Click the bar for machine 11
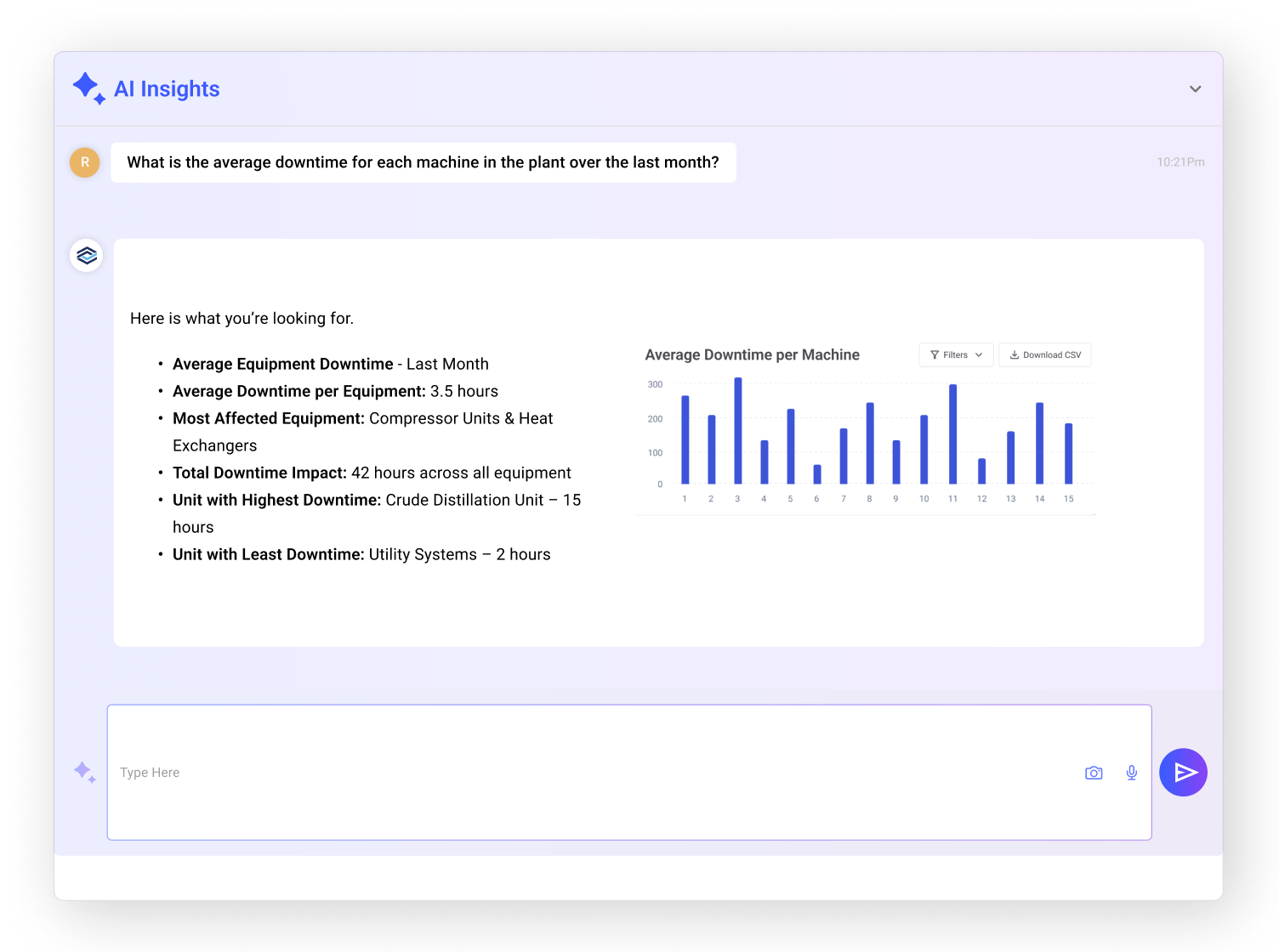Image resolution: width=1279 pixels, height=952 pixels. coord(952,434)
